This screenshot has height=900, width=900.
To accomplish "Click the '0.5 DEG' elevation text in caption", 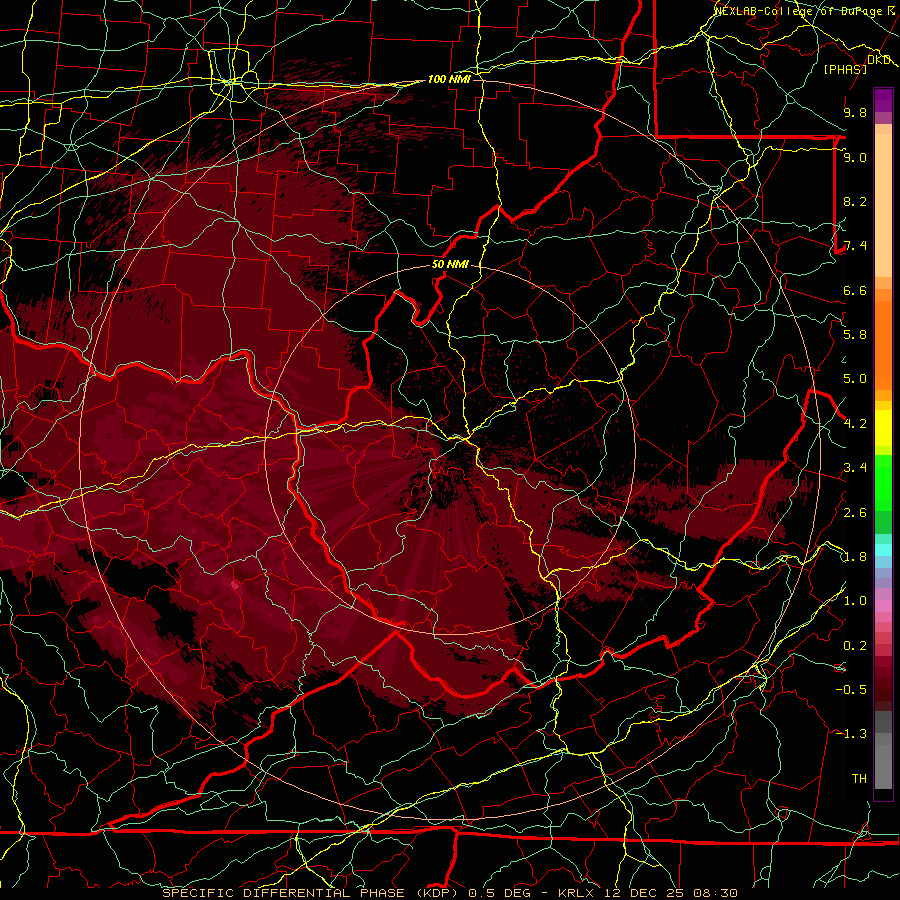I will pyautogui.click(x=499, y=893).
